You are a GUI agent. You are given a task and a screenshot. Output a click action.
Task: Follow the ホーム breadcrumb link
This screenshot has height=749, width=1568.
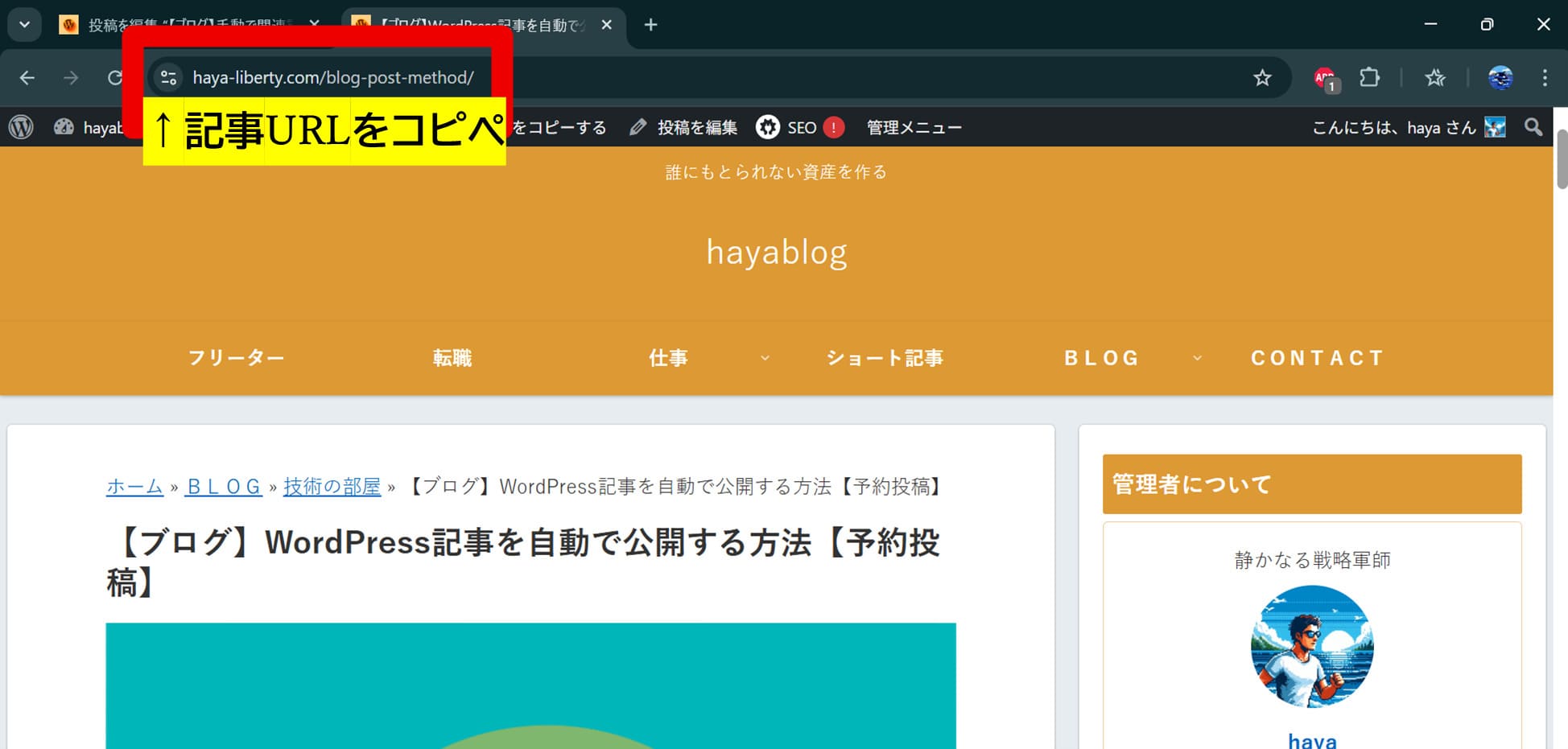click(x=134, y=487)
